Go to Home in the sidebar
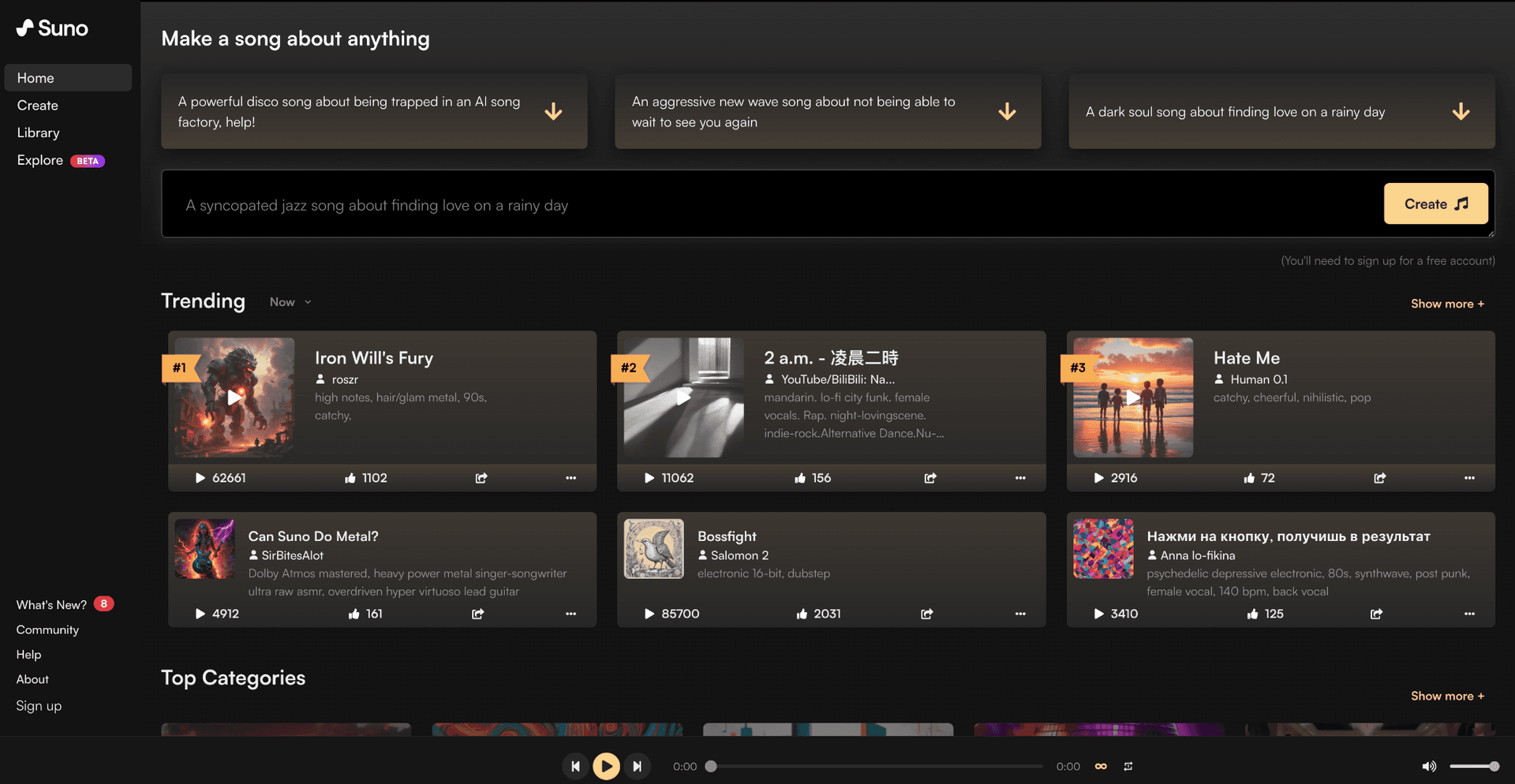Screen dimensions: 1515x784 tap(68, 78)
